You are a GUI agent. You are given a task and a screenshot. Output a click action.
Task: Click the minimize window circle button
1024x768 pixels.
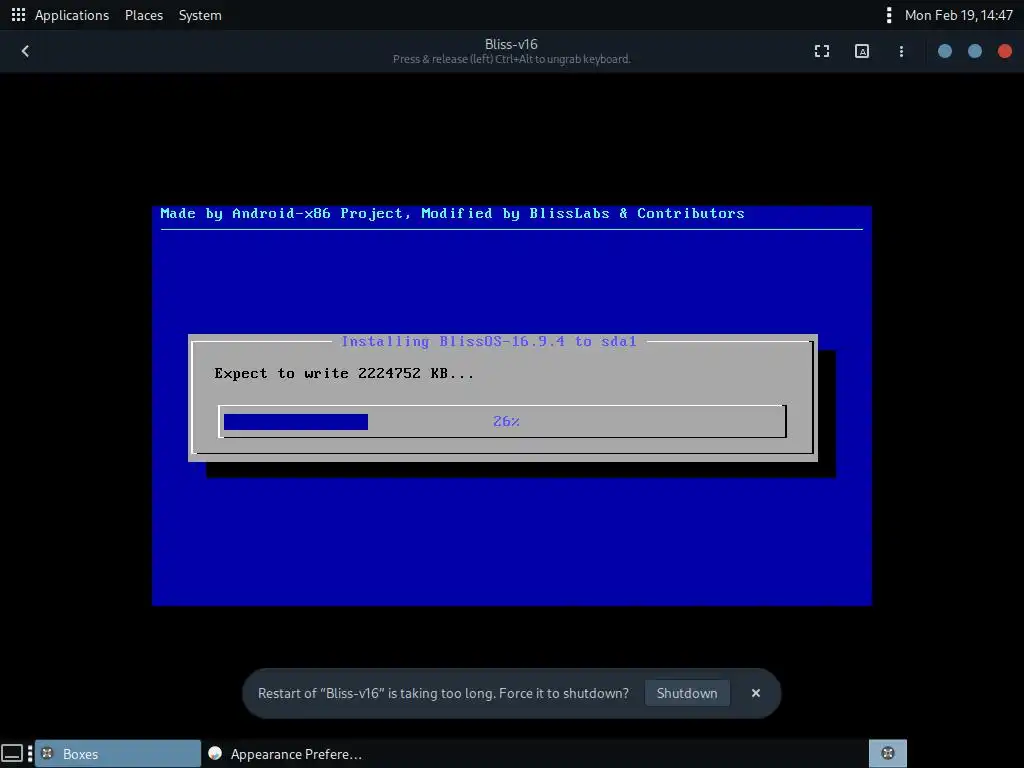tap(944, 51)
